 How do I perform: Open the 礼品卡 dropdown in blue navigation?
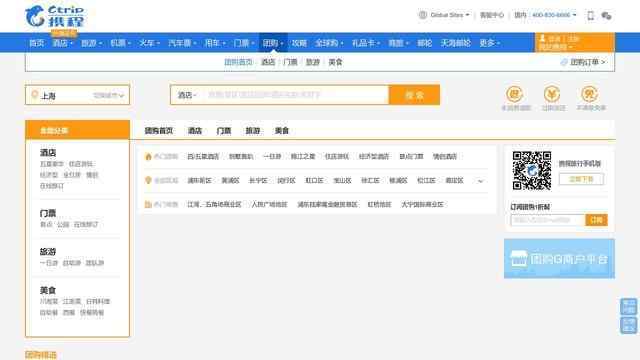[x=366, y=43]
